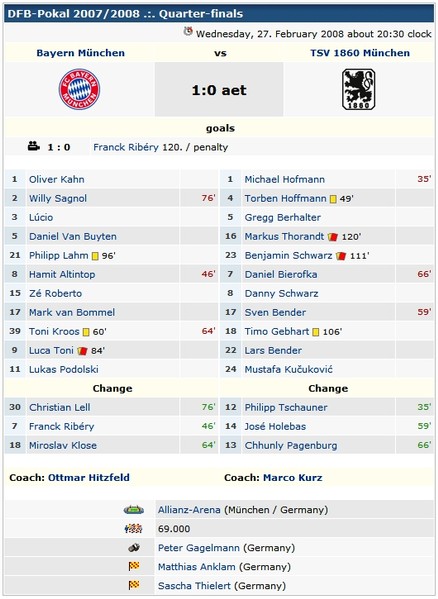Click the camera icon next to 1 : 0

point(34,146)
